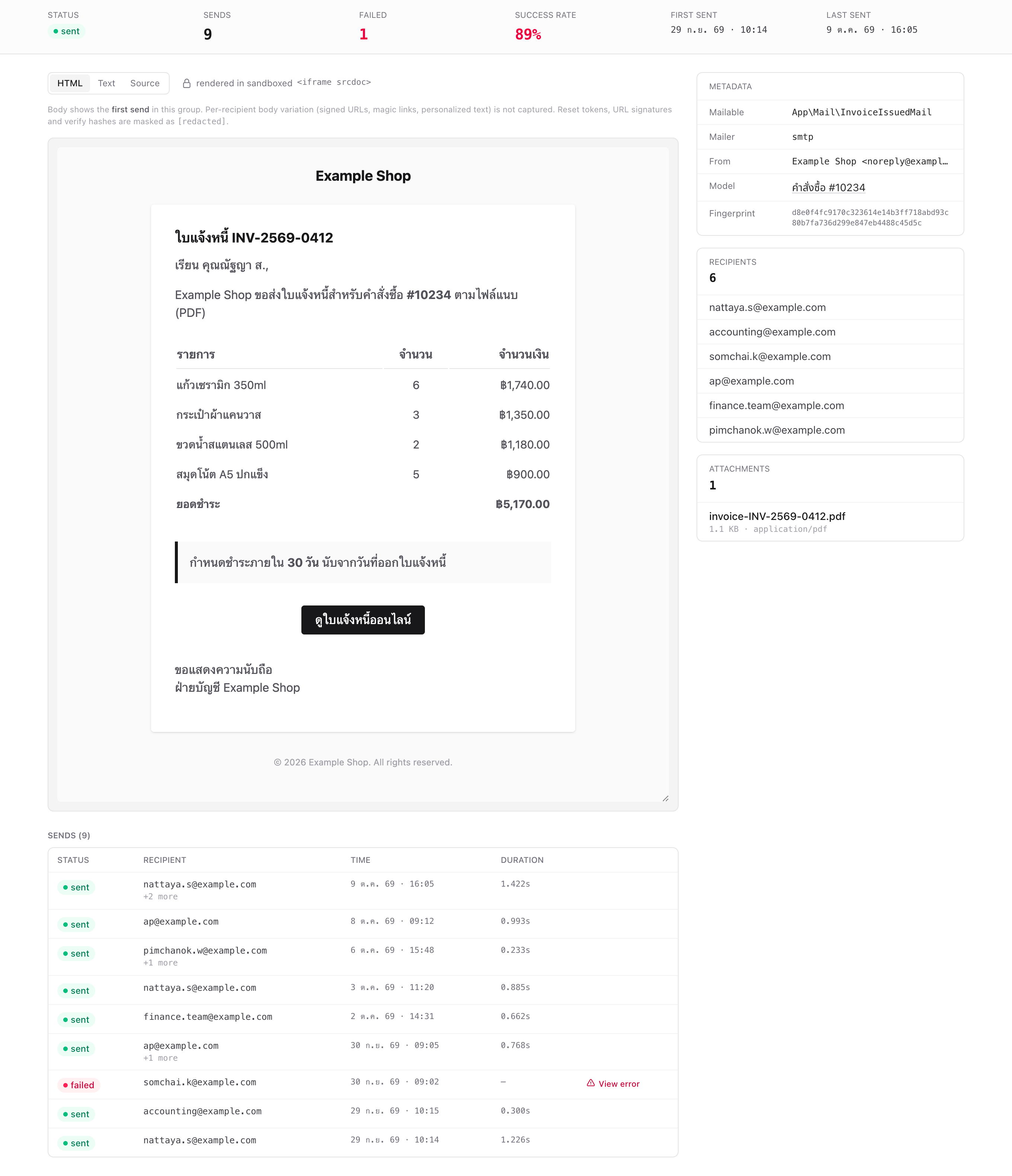Viewport: 1012px width, 1176px height.
Task: Switch to the HTML body tab
Action: click(70, 83)
